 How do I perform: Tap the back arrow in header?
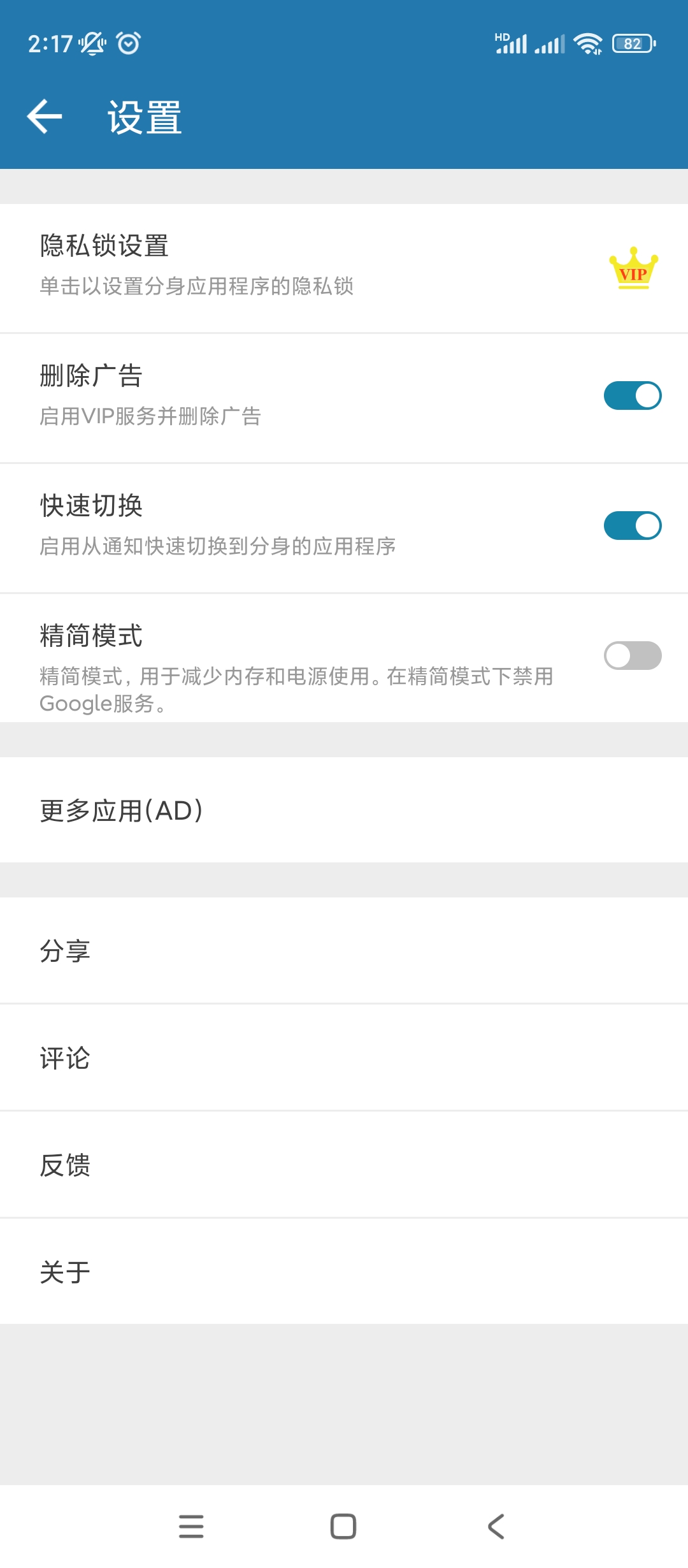click(45, 117)
